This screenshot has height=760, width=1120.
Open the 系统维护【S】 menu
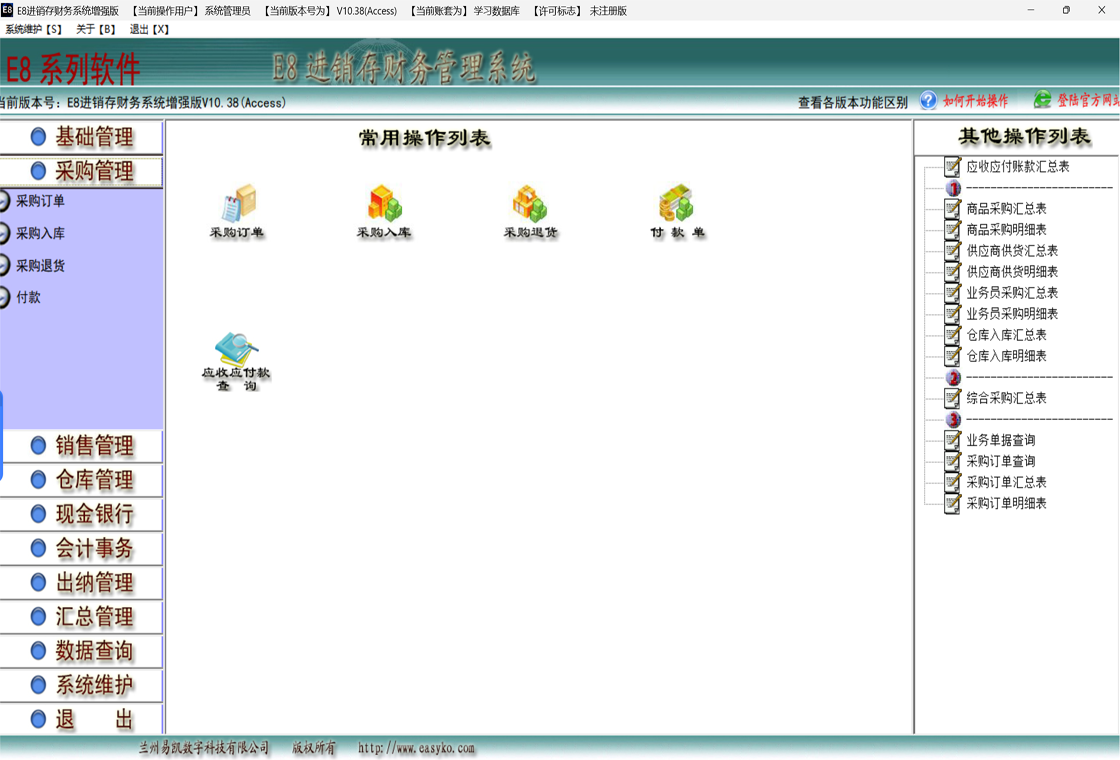coord(34,29)
